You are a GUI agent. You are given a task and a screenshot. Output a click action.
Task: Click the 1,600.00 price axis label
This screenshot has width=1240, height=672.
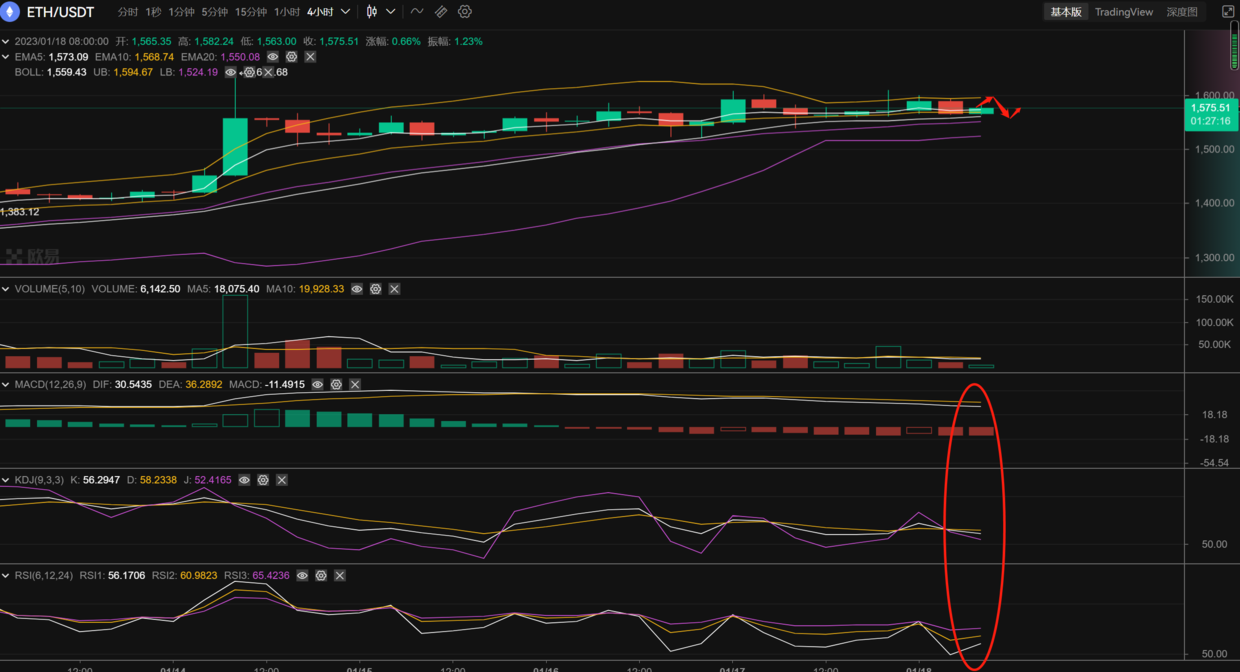click(x=1213, y=96)
